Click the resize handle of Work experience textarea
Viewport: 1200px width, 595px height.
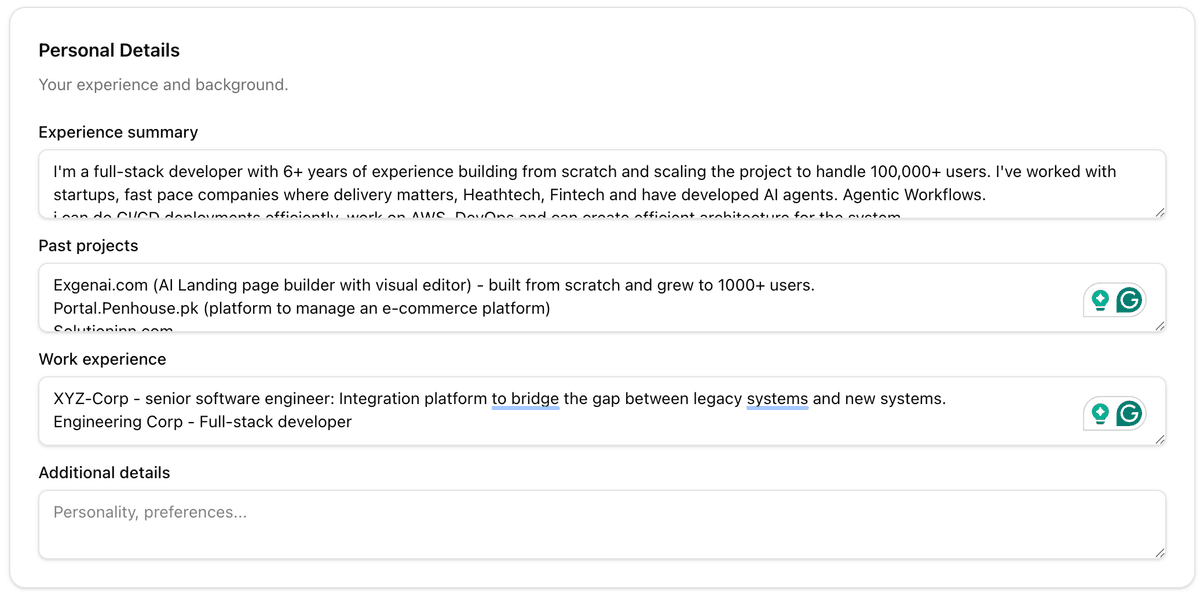pyautogui.click(x=1160, y=439)
